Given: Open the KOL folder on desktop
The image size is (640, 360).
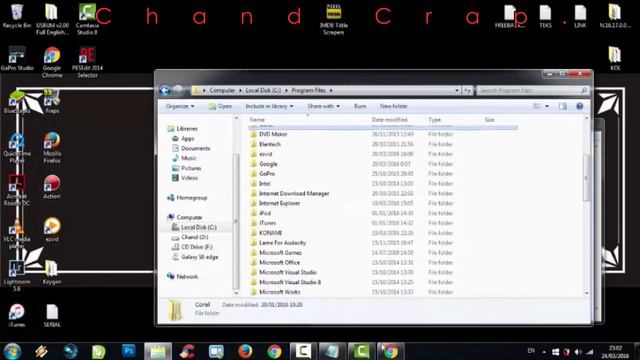Looking at the screenshot, I should point(615,59).
